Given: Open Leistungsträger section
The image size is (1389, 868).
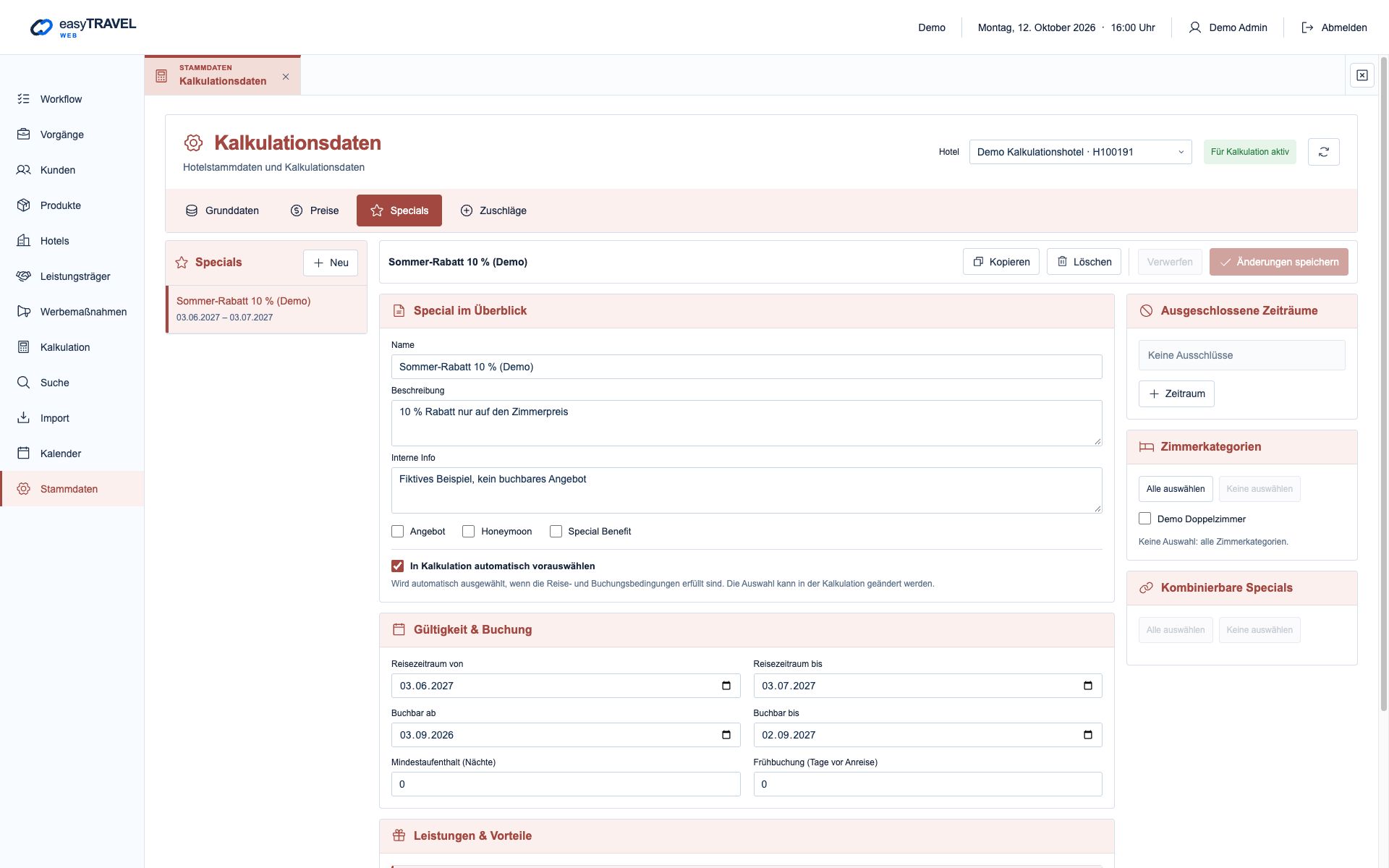Looking at the screenshot, I should 72,276.
